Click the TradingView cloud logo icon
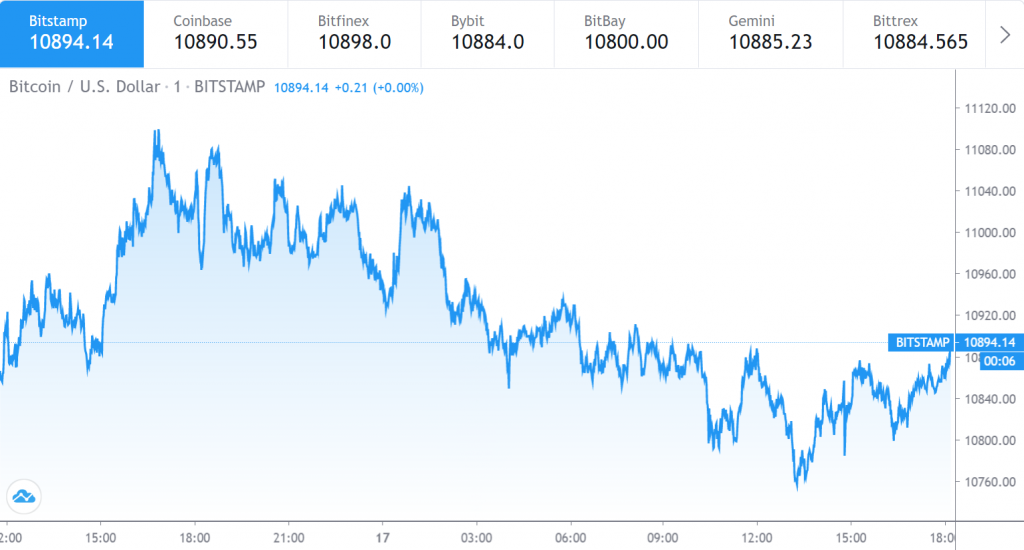The image size is (1024, 550). point(22,495)
